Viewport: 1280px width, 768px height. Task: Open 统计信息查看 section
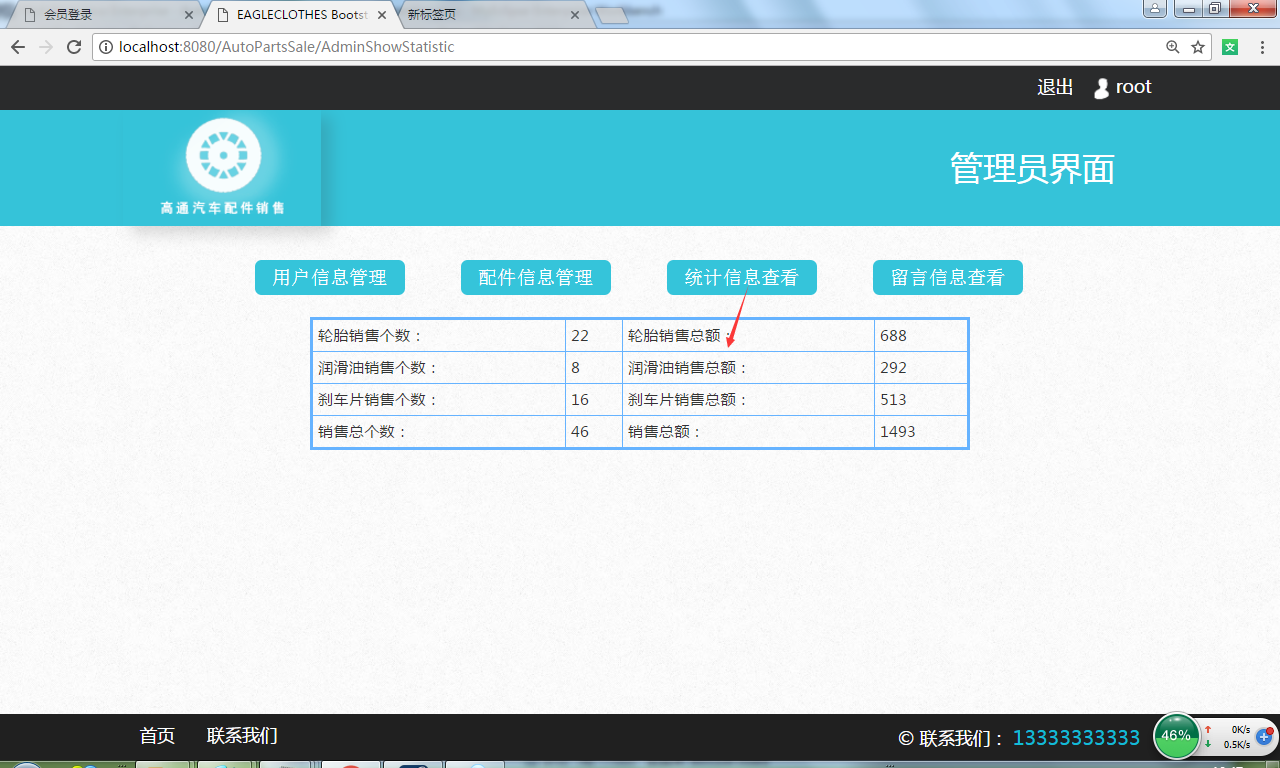click(x=742, y=277)
